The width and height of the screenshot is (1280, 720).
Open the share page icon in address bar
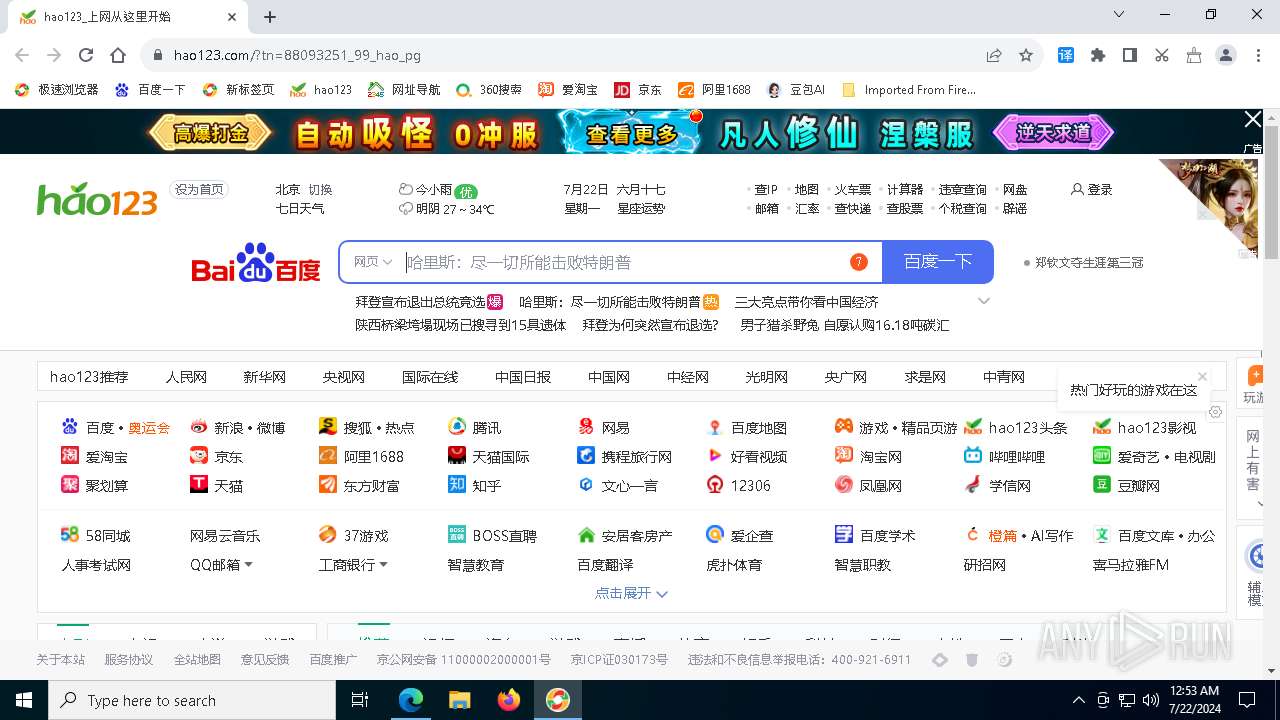[994, 55]
